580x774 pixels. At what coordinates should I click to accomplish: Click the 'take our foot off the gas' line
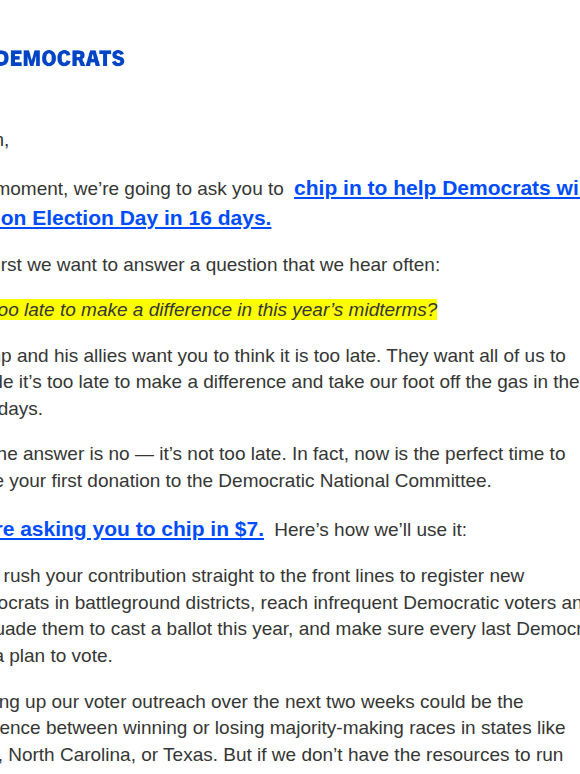click(290, 382)
